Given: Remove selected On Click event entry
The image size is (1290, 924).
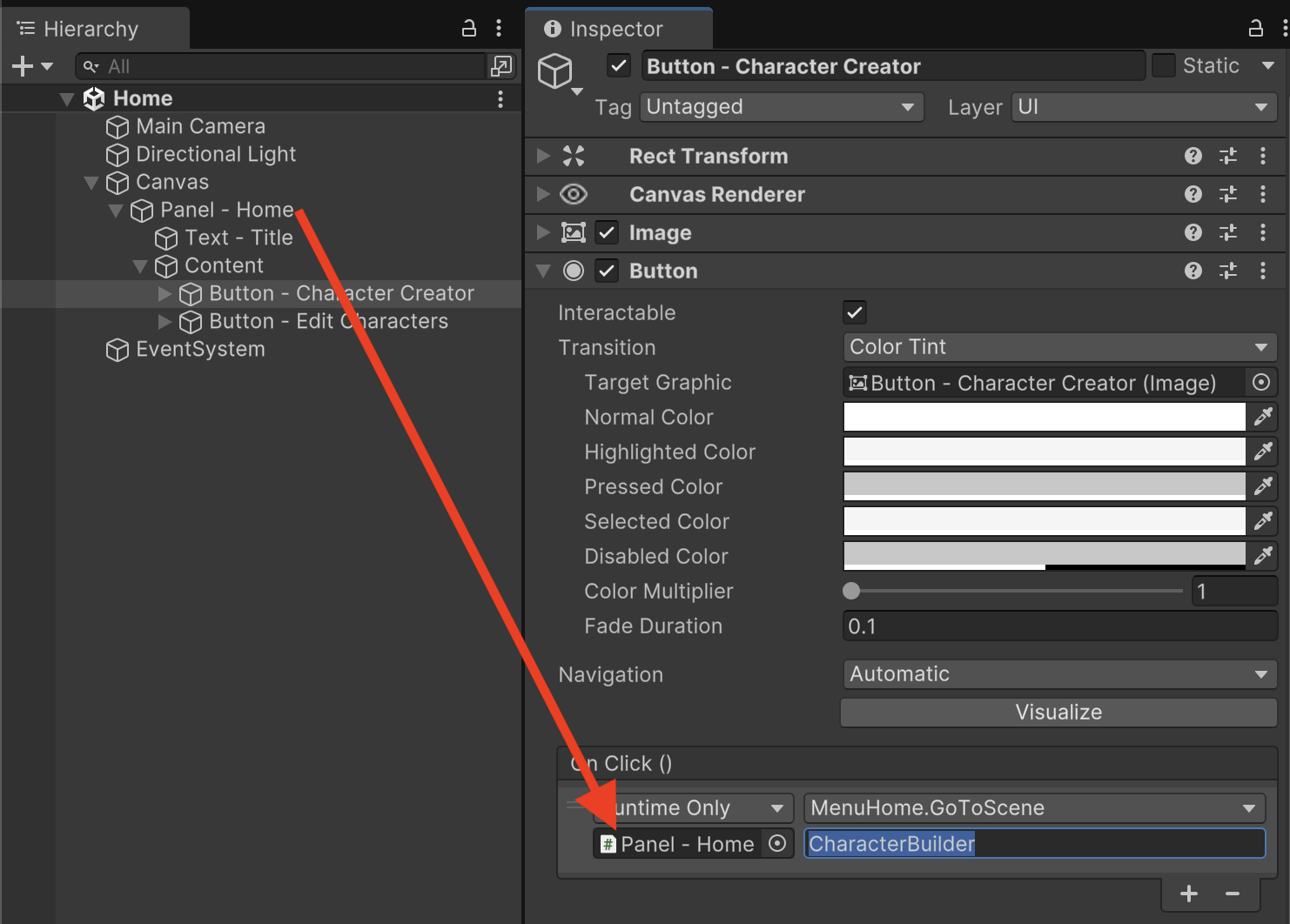Looking at the screenshot, I should (x=1232, y=894).
